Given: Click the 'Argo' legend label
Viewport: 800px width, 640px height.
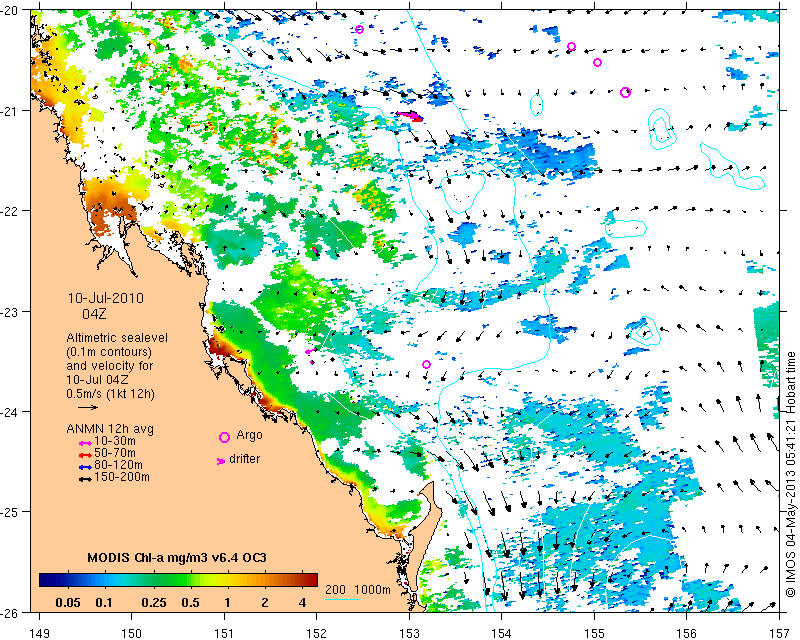Looking at the screenshot, I should 249,436.
